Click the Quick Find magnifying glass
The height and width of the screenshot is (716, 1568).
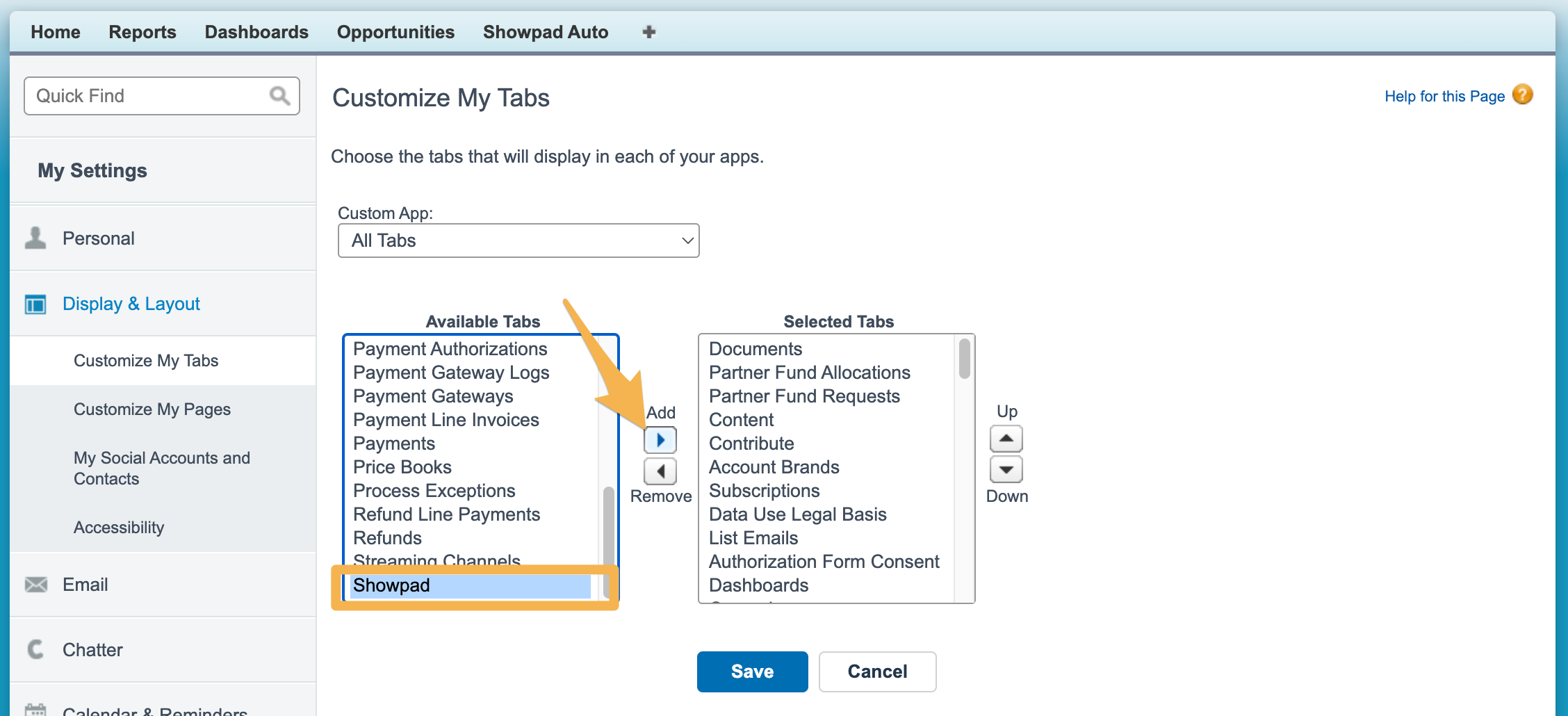pos(279,95)
